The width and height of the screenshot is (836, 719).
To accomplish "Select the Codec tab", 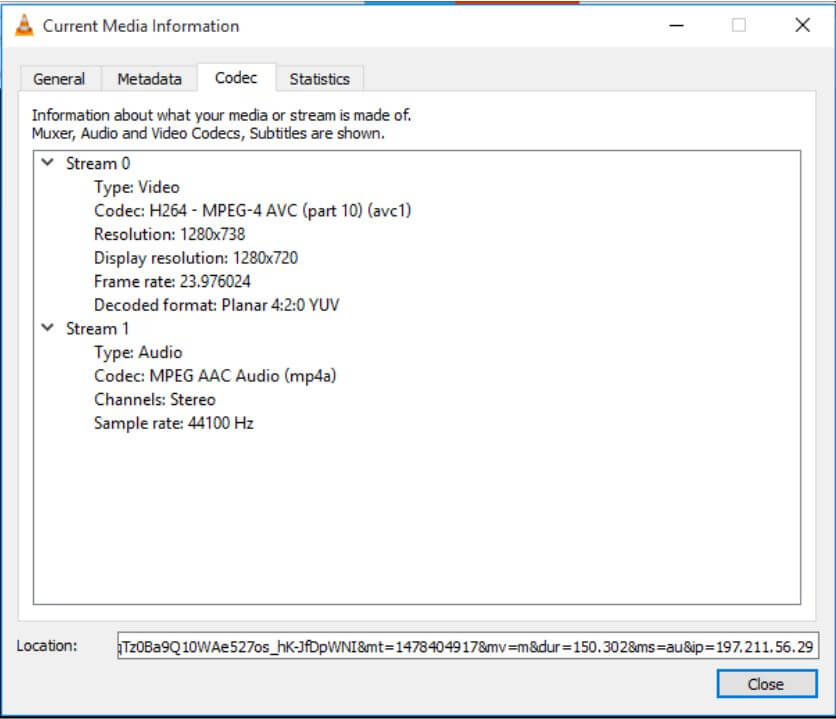I will (x=236, y=78).
